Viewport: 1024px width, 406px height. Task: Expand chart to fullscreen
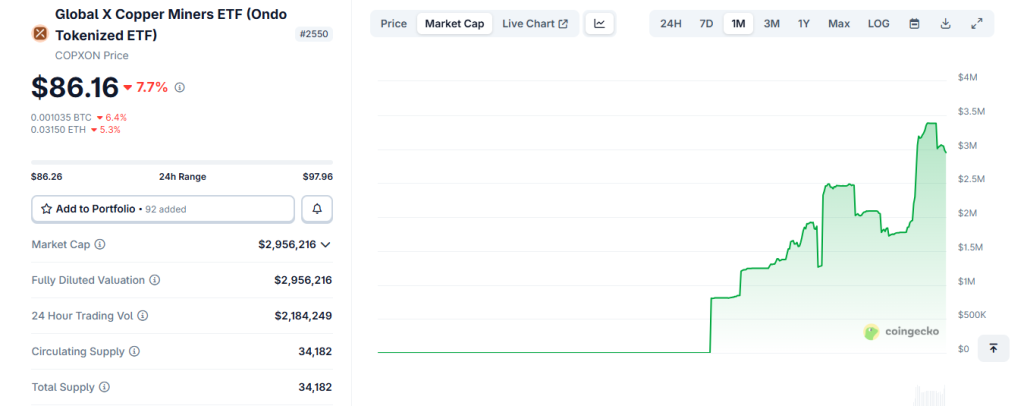(976, 24)
